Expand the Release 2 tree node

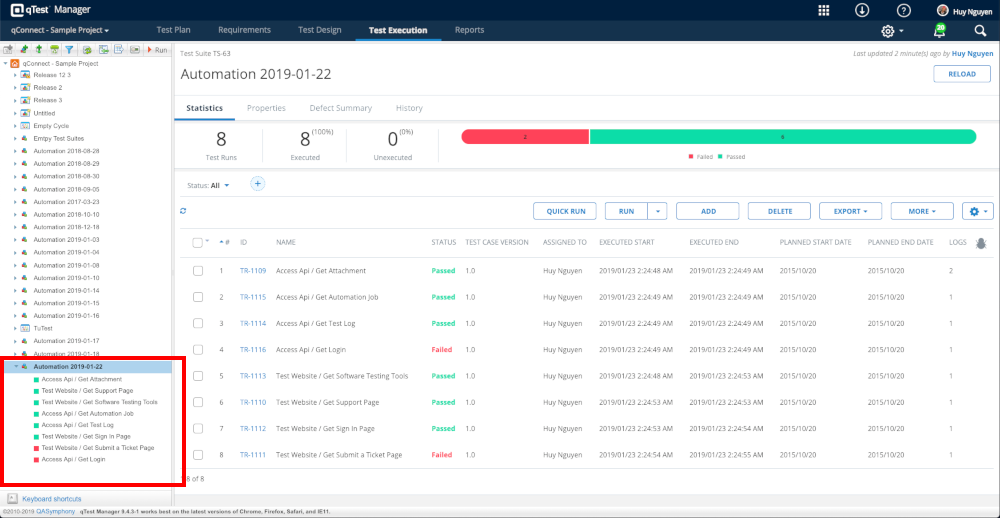pyautogui.click(x=16, y=88)
